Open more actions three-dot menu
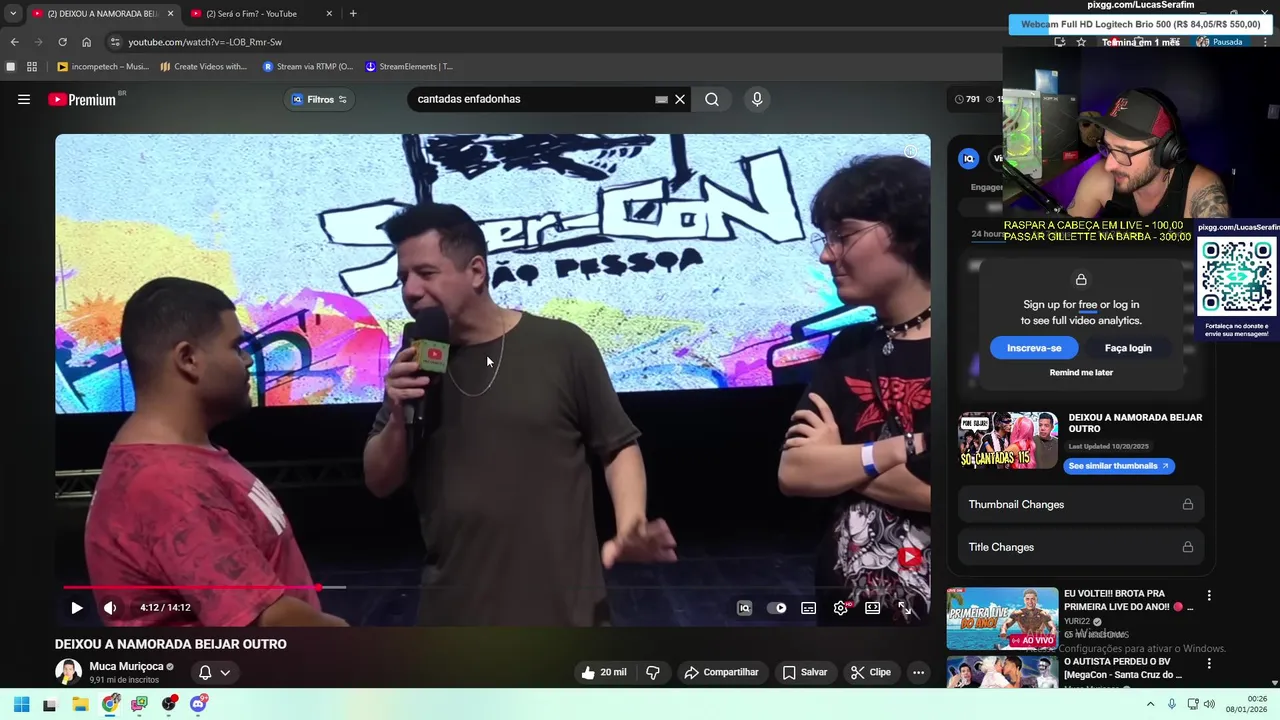 click(918, 672)
